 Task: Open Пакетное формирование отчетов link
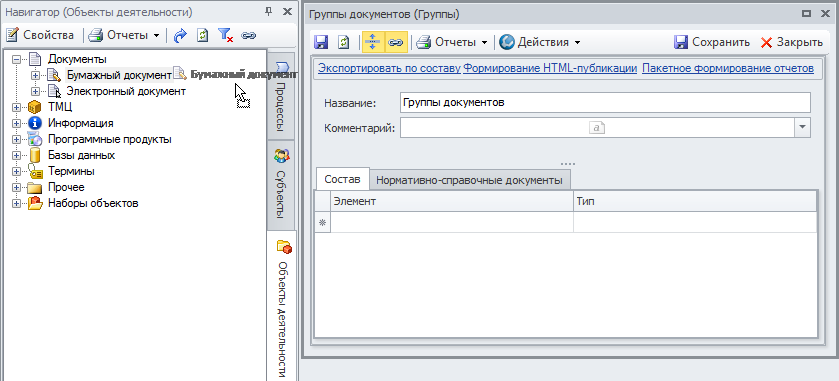pos(728,68)
